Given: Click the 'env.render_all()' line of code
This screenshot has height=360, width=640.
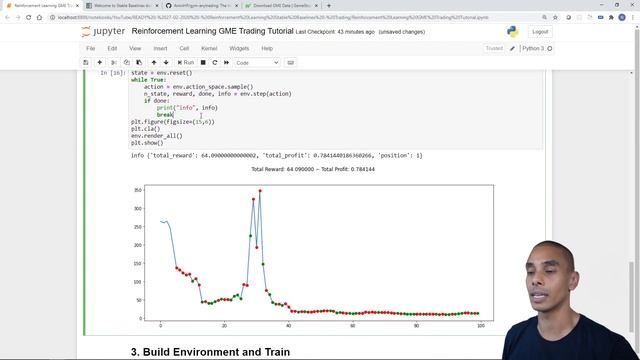Looking at the screenshot, I should (x=157, y=136).
